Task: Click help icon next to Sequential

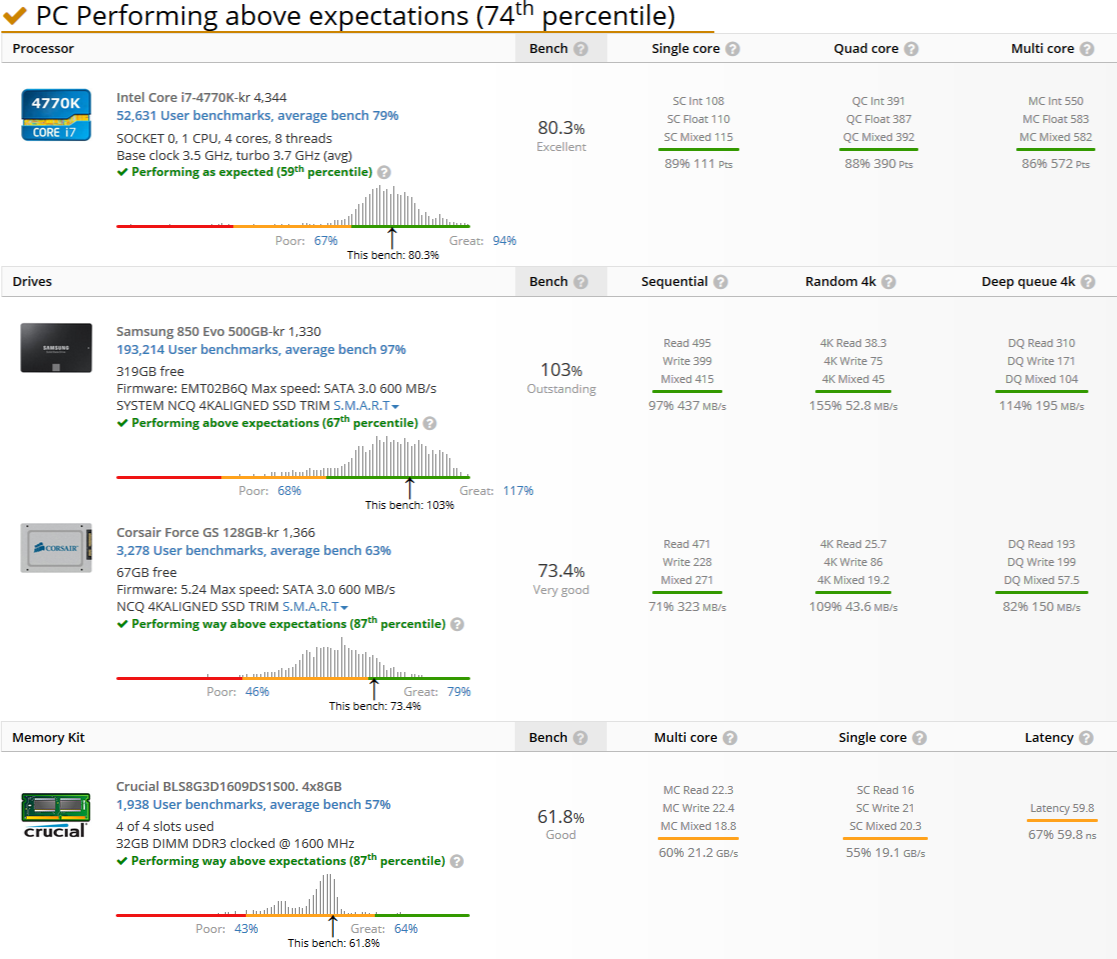Action: [720, 281]
